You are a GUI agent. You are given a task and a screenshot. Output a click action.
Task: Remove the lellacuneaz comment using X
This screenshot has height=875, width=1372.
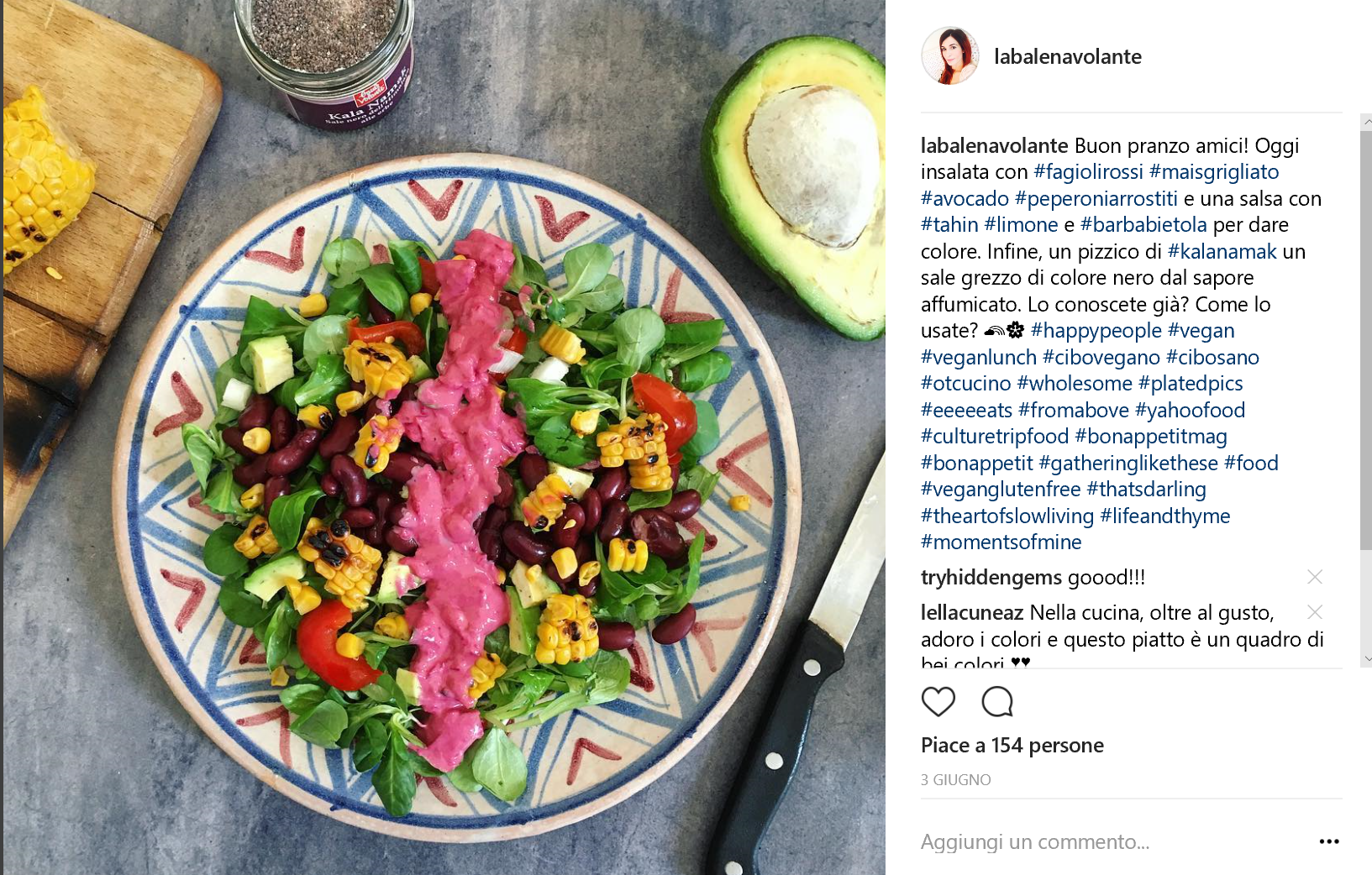click(x=1315, y=612)
